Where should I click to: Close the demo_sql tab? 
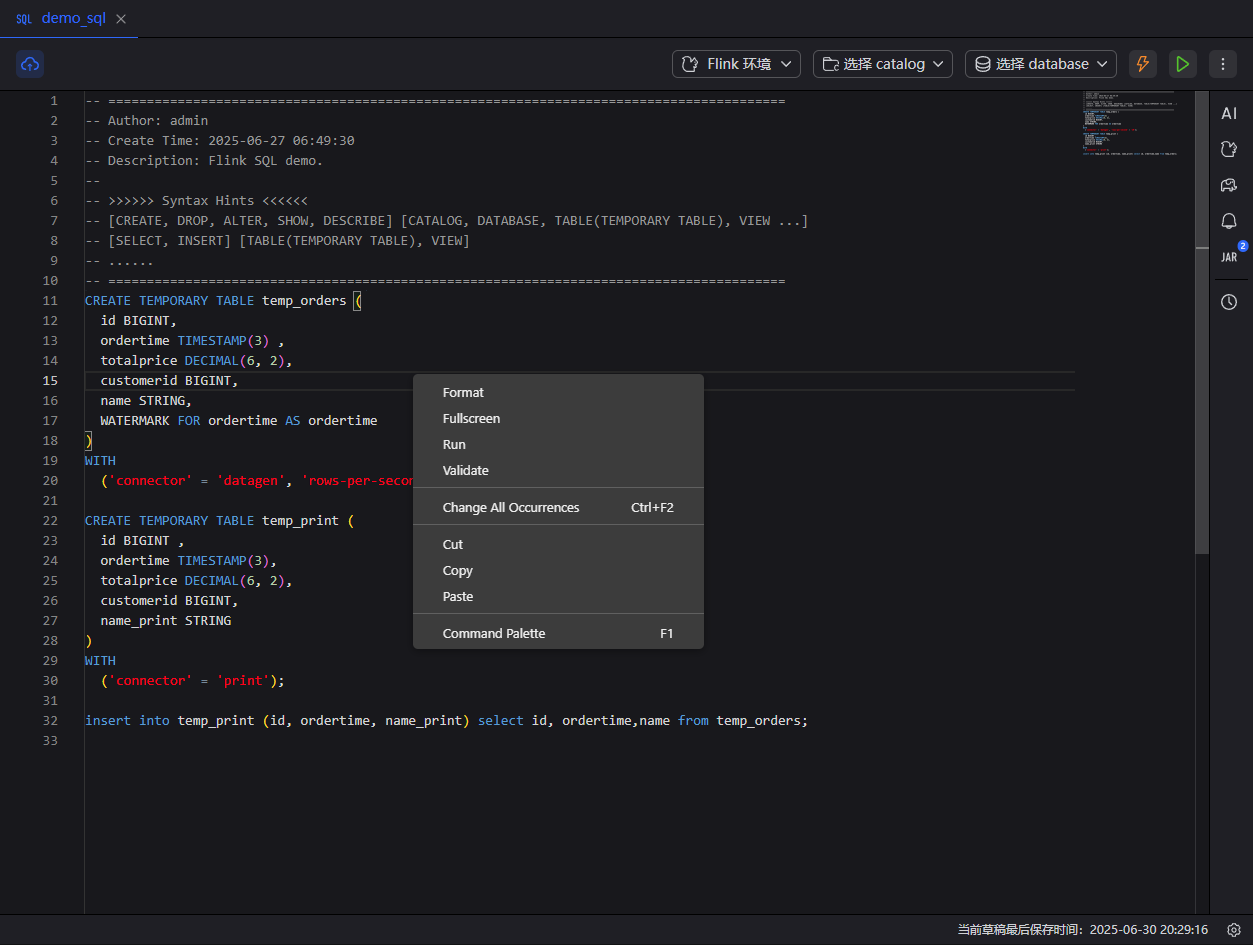tap(121, 19)
